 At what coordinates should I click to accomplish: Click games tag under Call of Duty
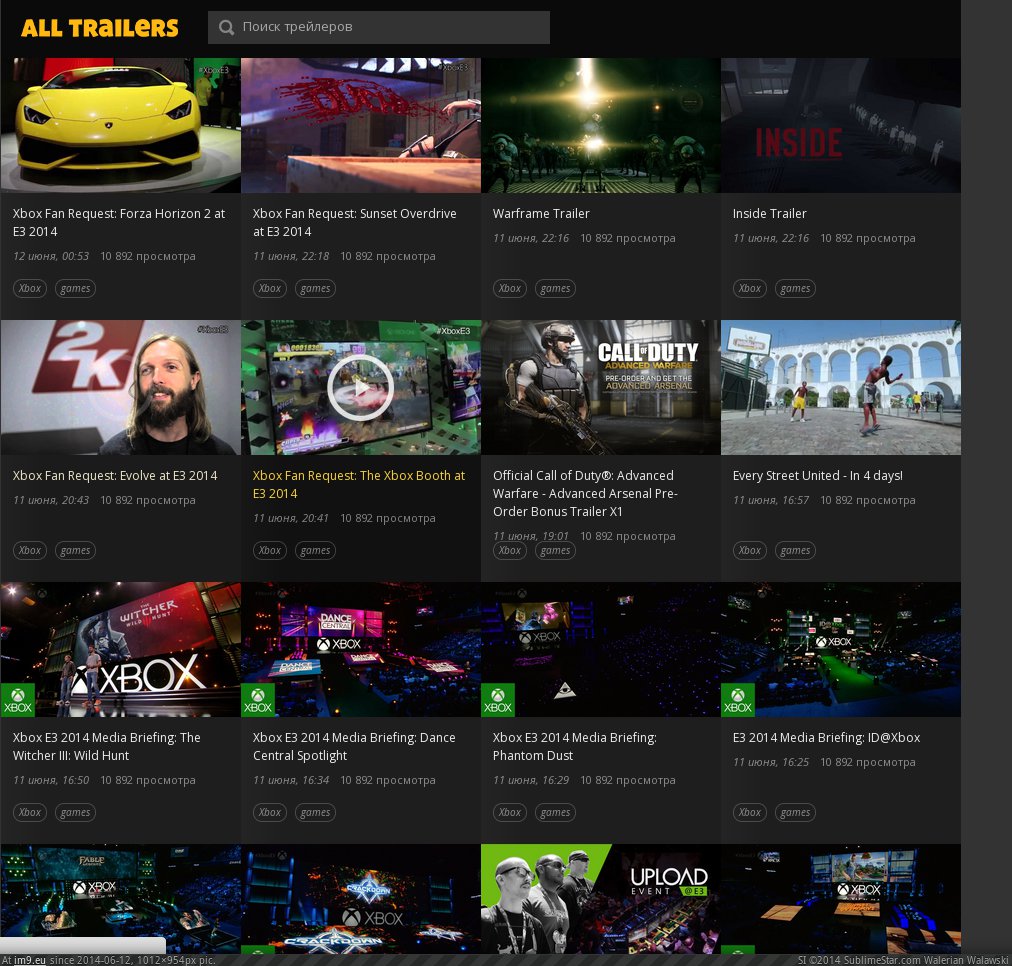[556, 550]
